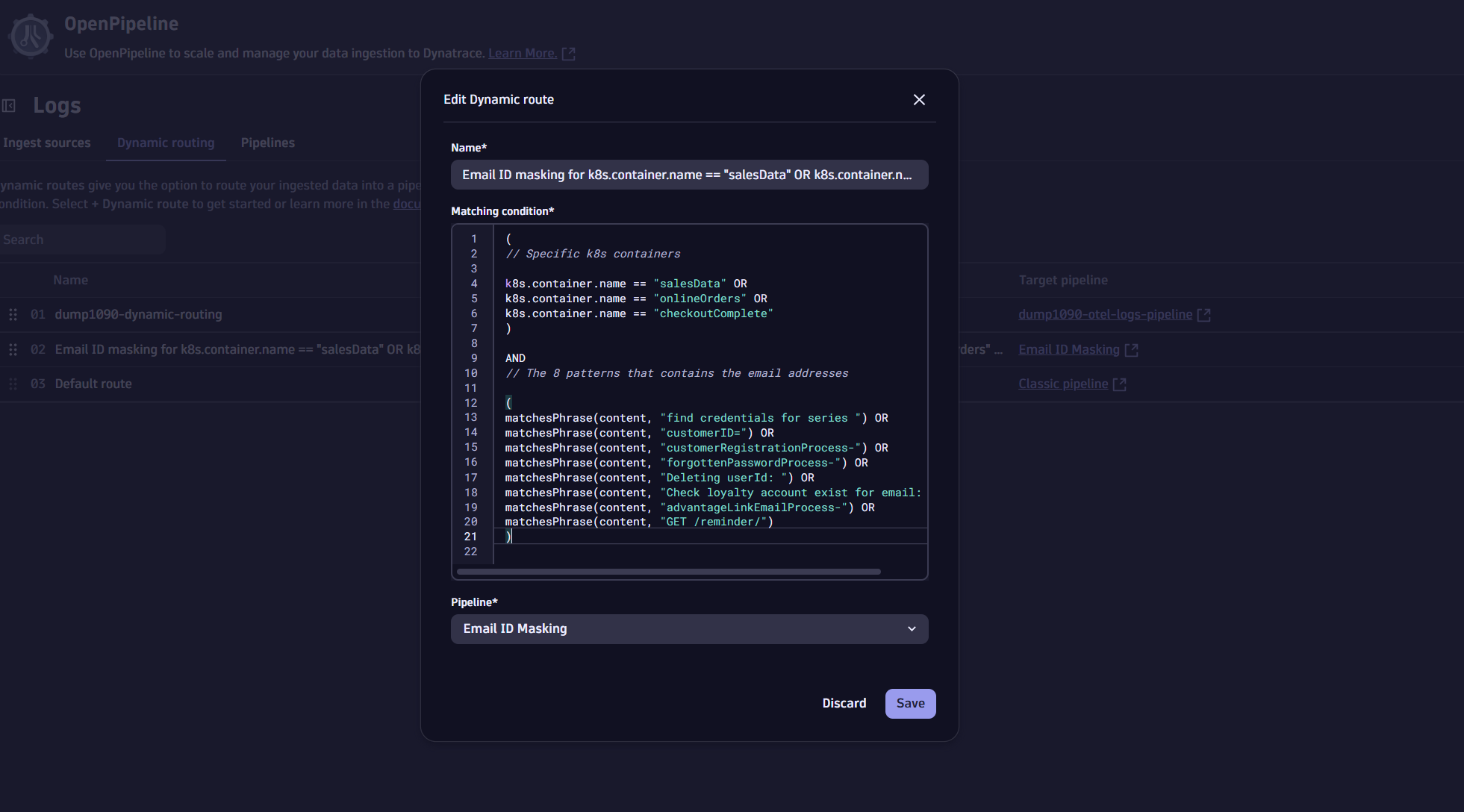Click into the route Name input field
The height and width of the screenshot is (812, 1464).
(688, 175)
